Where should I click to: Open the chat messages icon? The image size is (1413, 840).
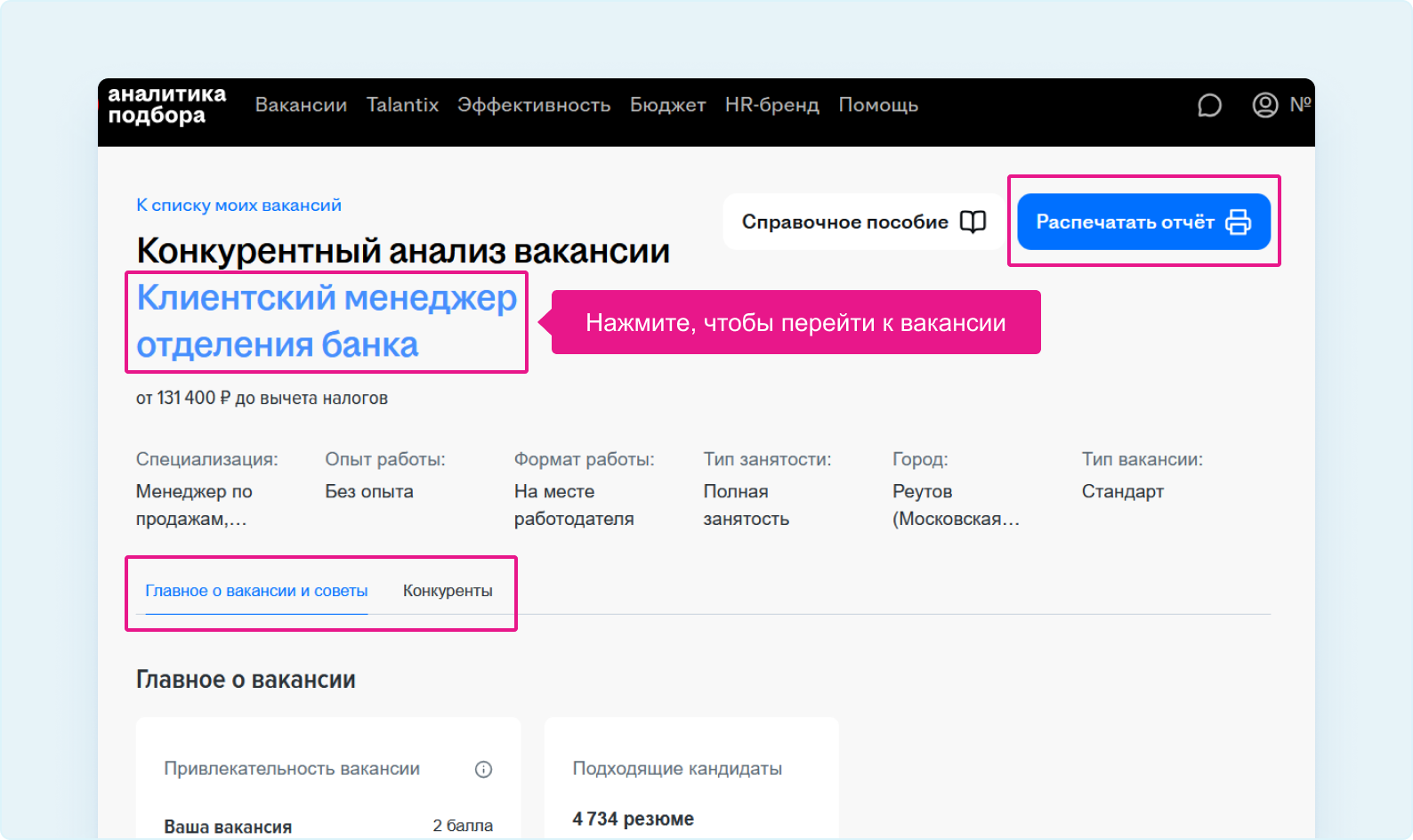click(x=1209, y=106)
